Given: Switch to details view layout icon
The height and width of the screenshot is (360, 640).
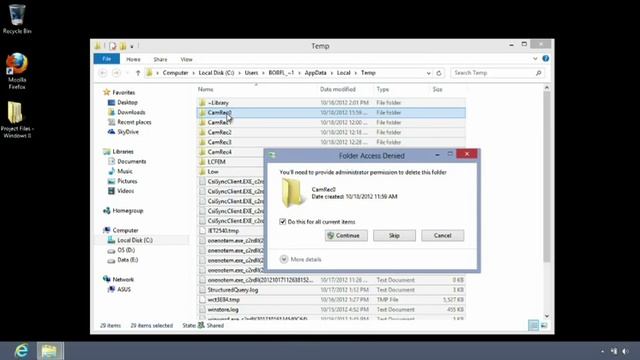Looking at the screenshot, I should pos(533,325).
